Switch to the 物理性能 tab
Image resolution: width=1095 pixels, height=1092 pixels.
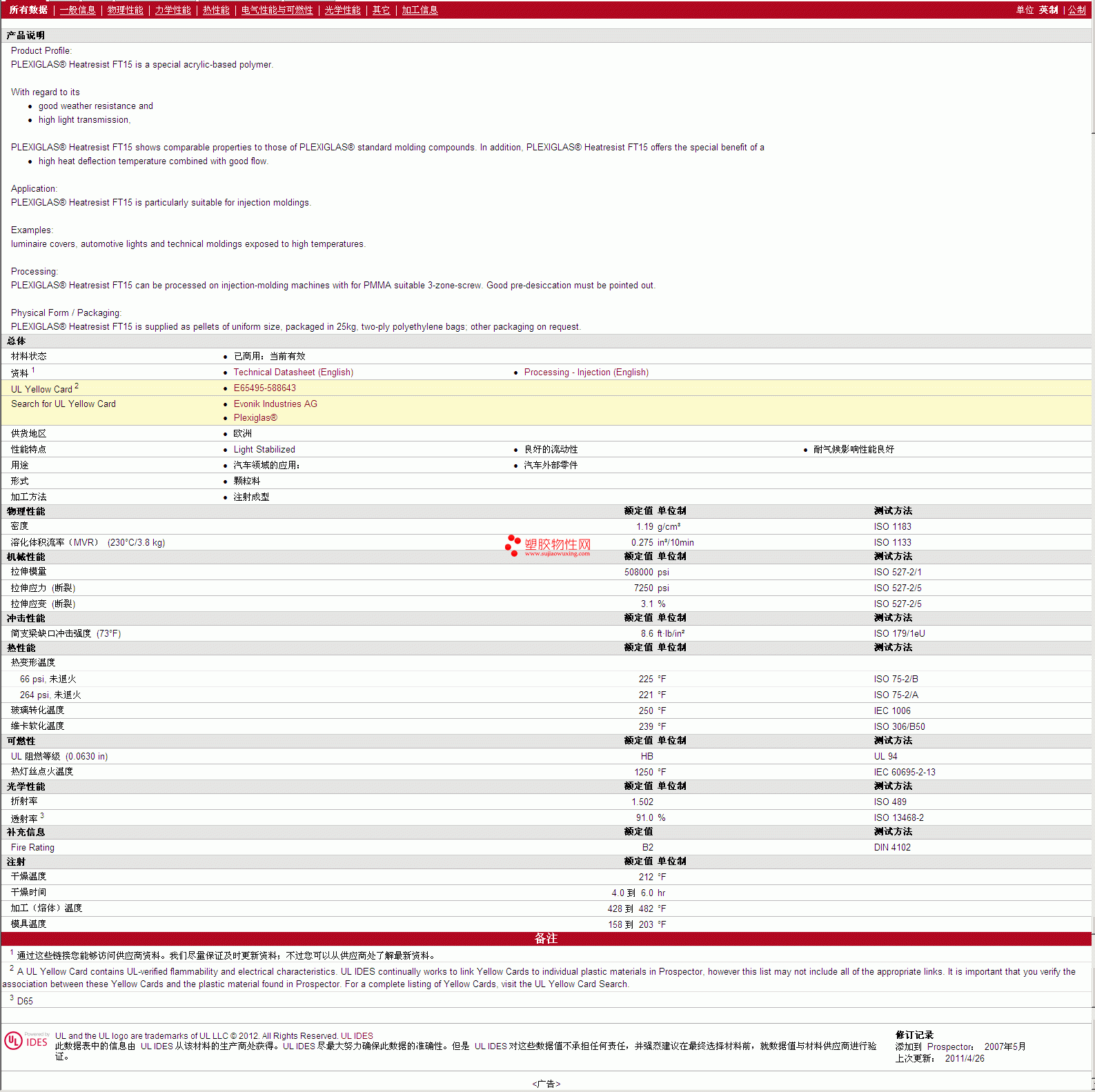click(x=125, y=10)
